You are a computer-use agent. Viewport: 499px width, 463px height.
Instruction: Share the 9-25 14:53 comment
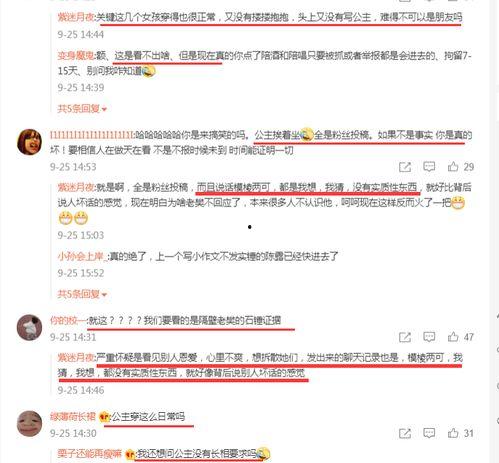(405, 167)
